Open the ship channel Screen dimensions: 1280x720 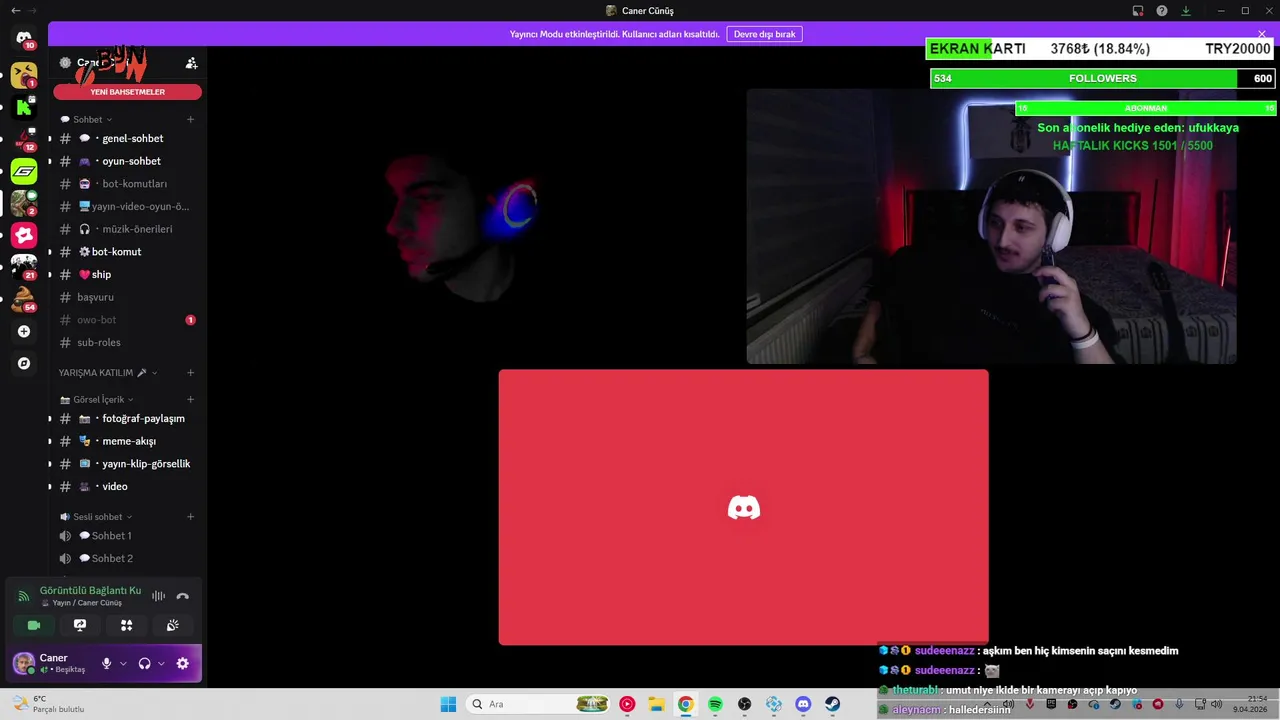128,274
